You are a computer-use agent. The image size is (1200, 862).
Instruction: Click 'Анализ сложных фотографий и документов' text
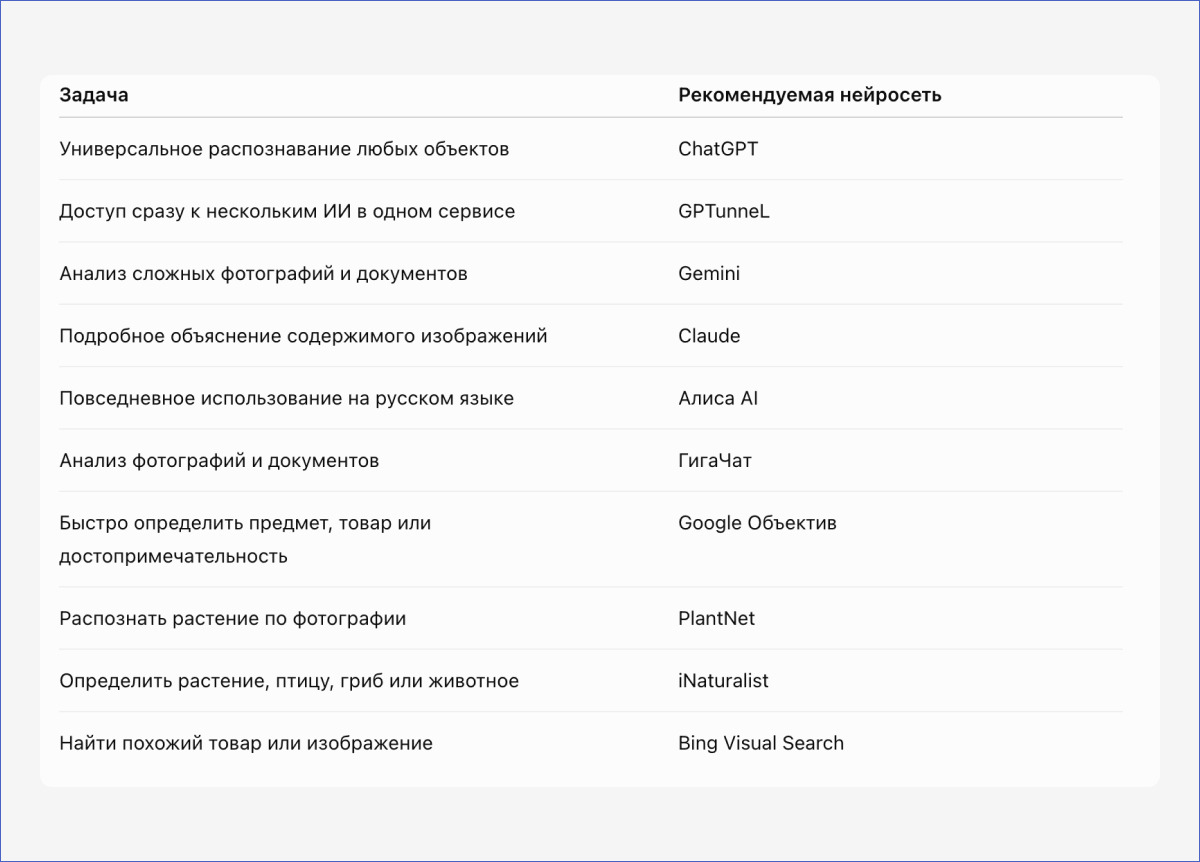[263, 273]
